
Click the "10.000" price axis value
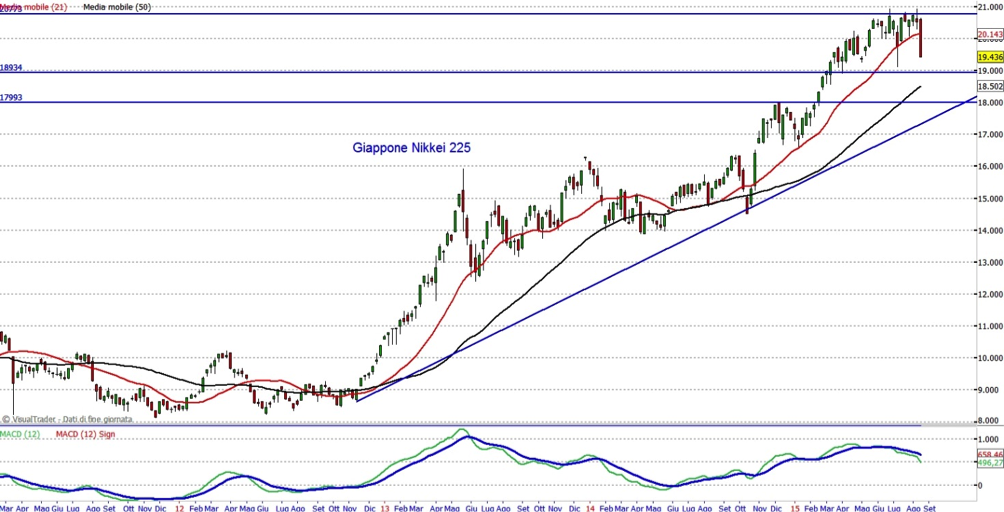990,358
